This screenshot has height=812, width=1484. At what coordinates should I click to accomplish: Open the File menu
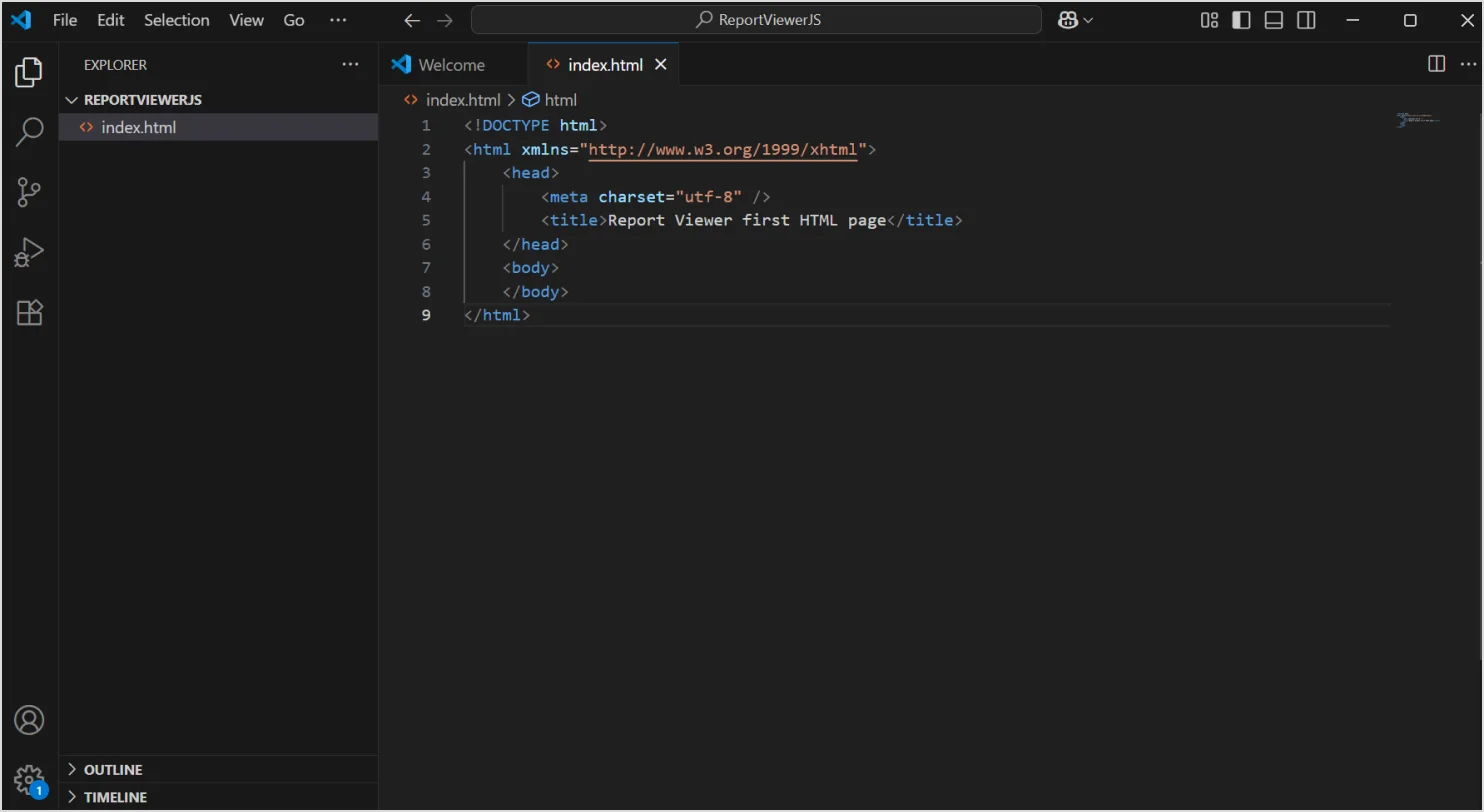click(64, 20)
